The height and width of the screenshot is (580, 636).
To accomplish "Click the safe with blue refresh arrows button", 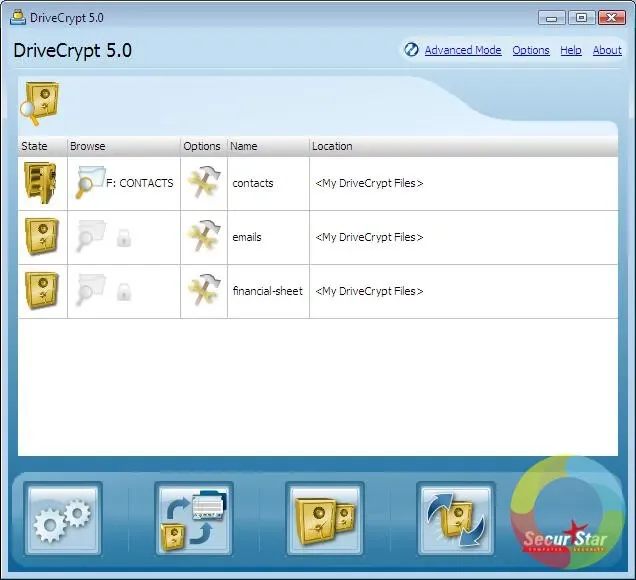I will coord(456,519).
